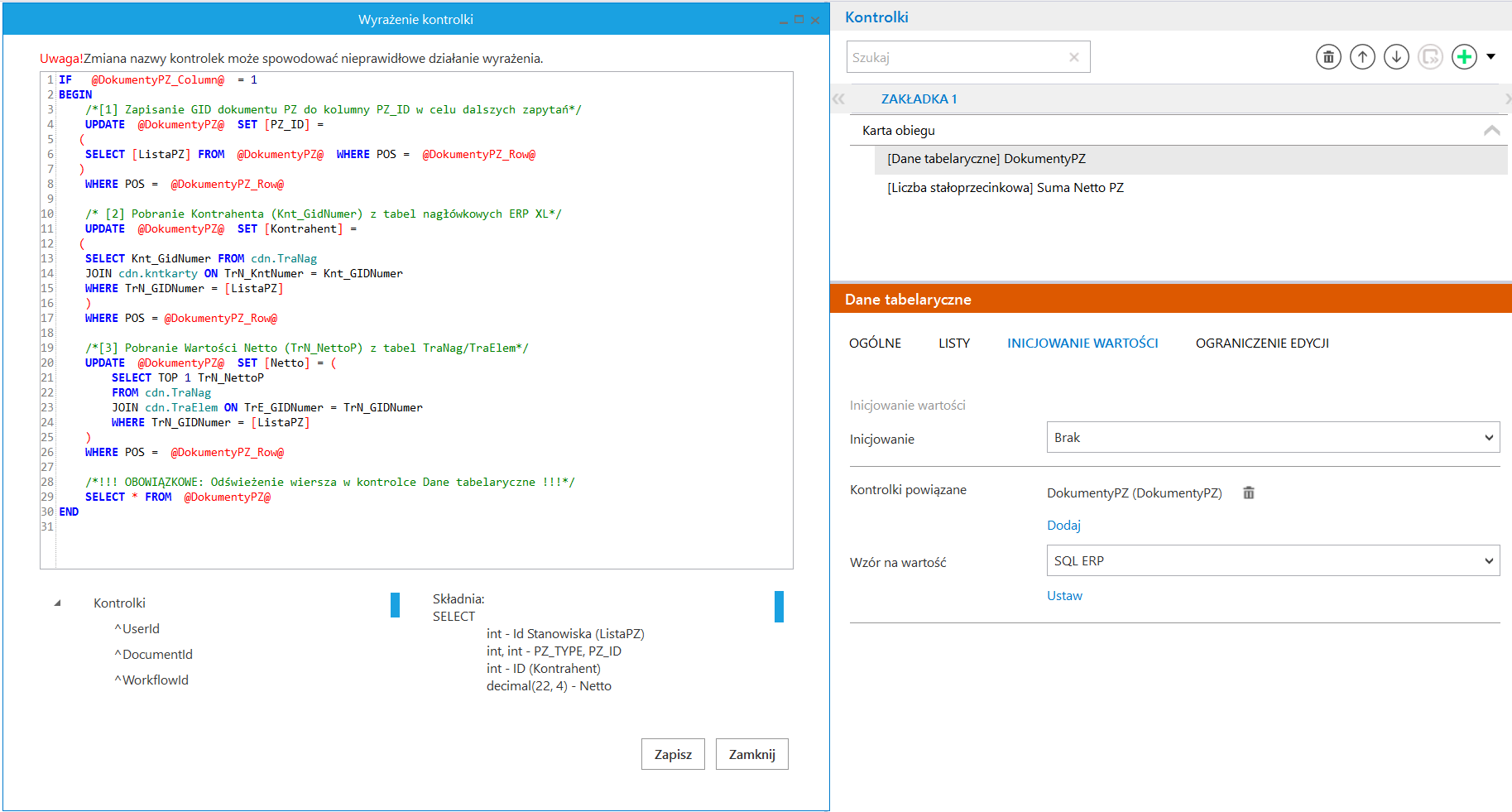Move selected control up with arrow icon
This screenshot has width=1512, height=812.
pyautogui.click(x=1362, y=57)
